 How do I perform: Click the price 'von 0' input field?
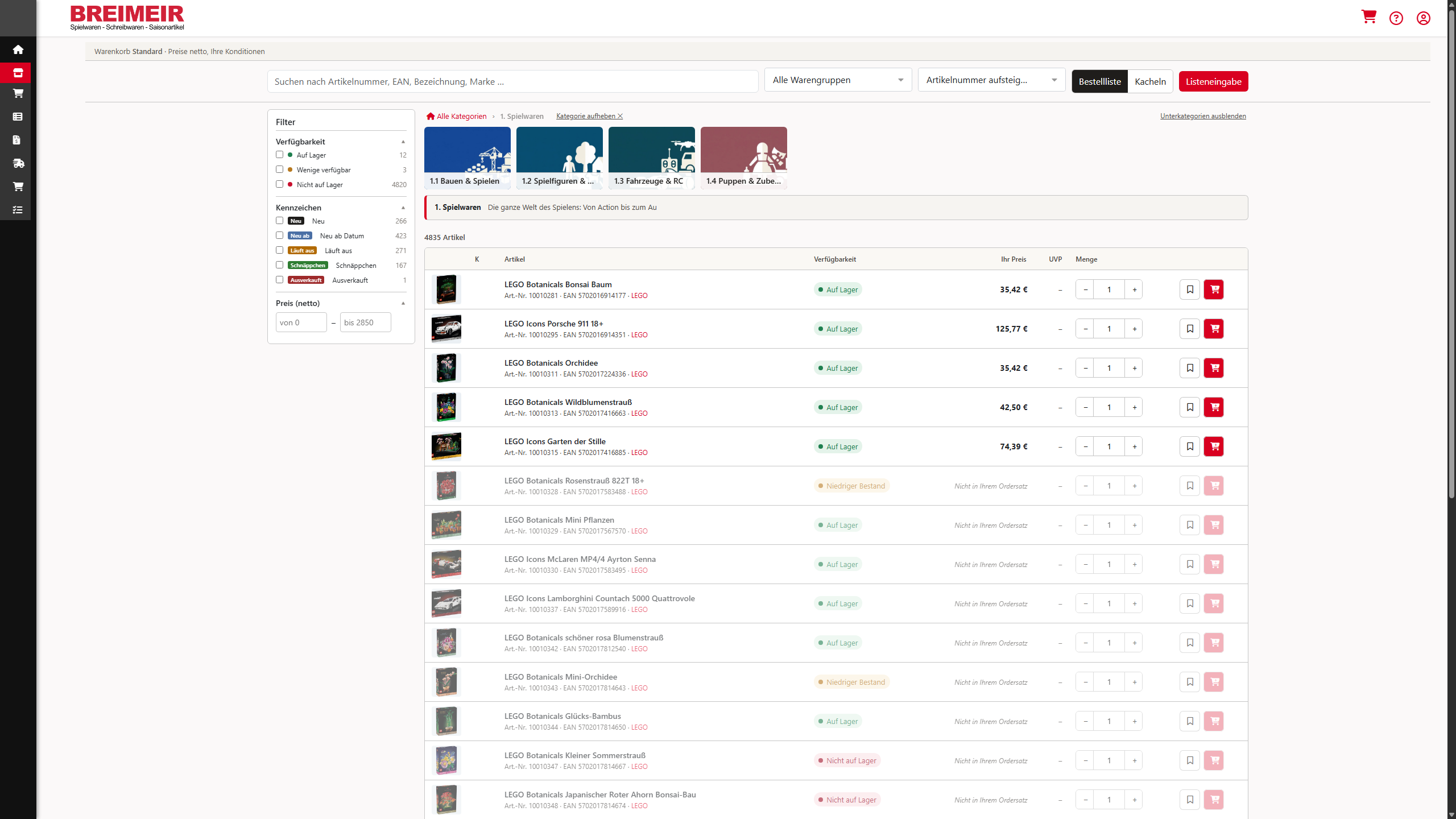tap(301, 322)
